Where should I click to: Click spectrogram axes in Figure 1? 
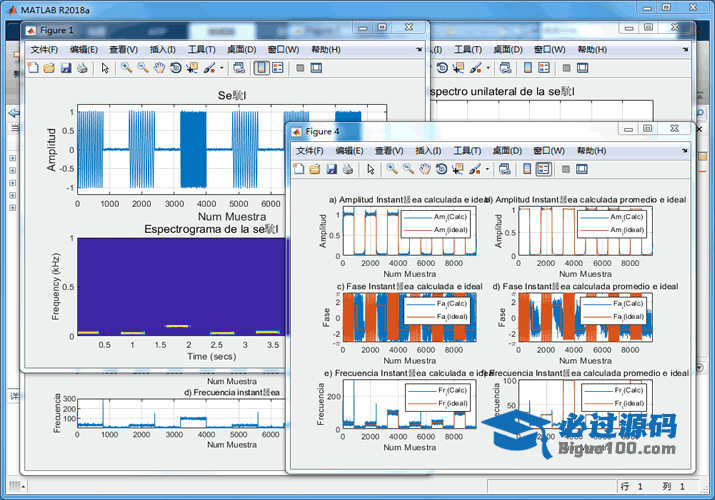(x=182, y=287)
